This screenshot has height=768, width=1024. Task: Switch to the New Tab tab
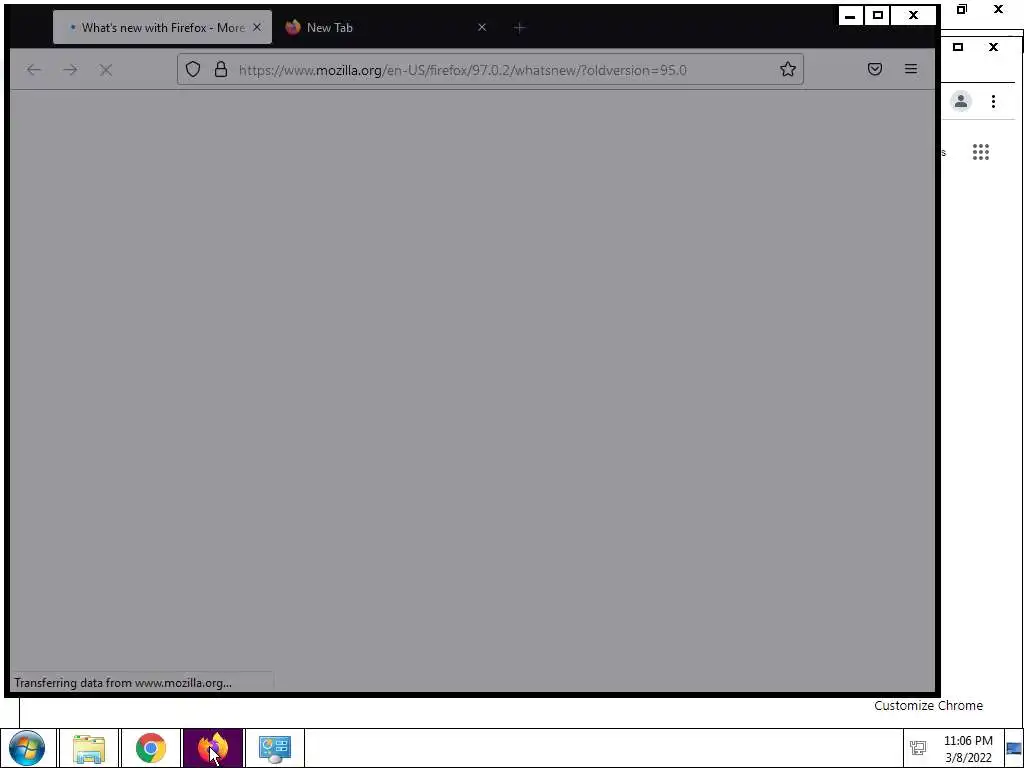click(387, 27)
